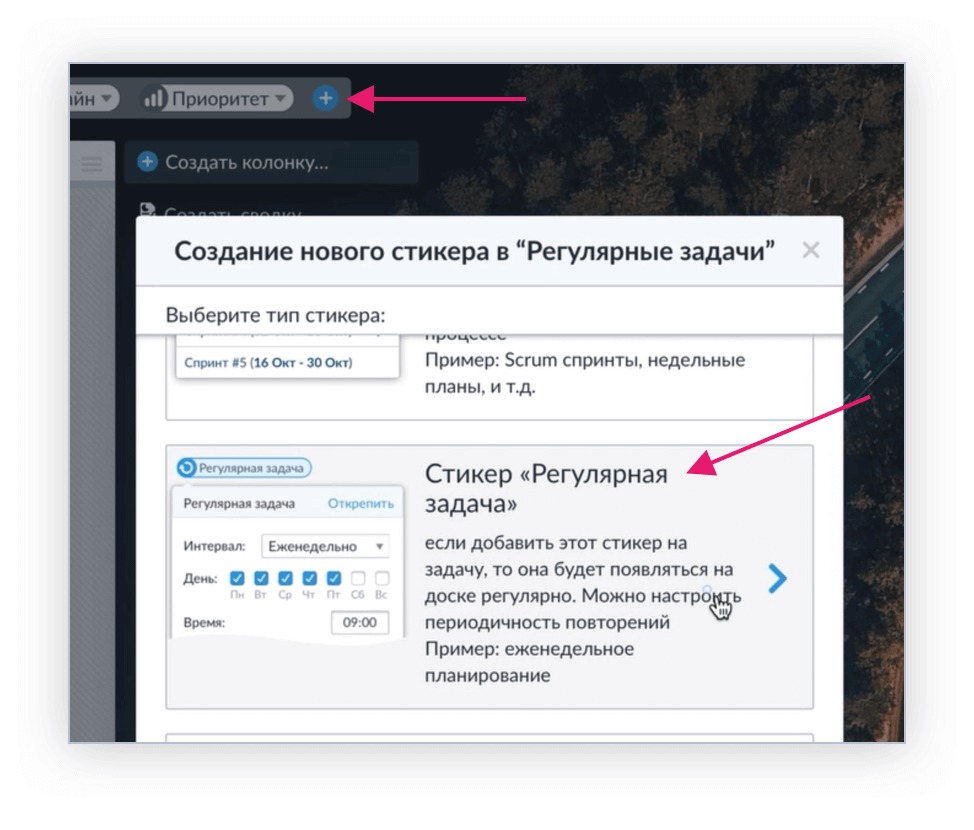
Task: Click the 09:00 time field
Action: tap(360, 622)
